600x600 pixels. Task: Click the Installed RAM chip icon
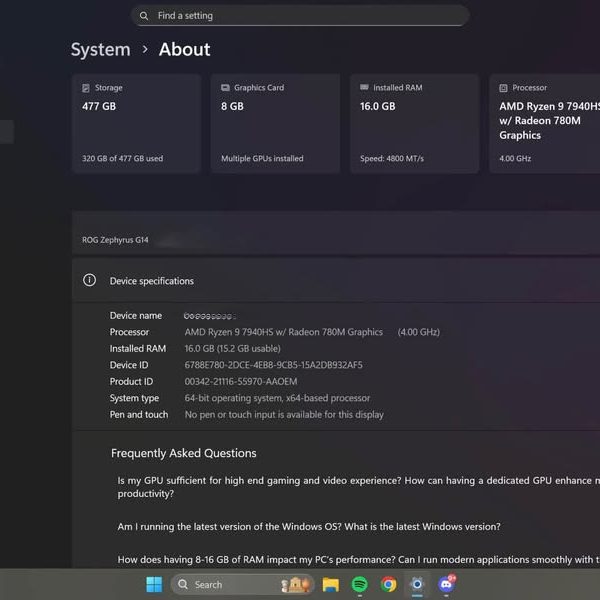point(364,88)
